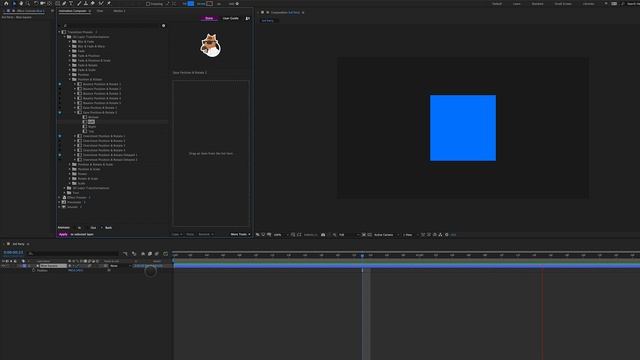The height and width of the screenshot is (360, 640).
Task: Select the Standard workspace
Action: (538, 4)
